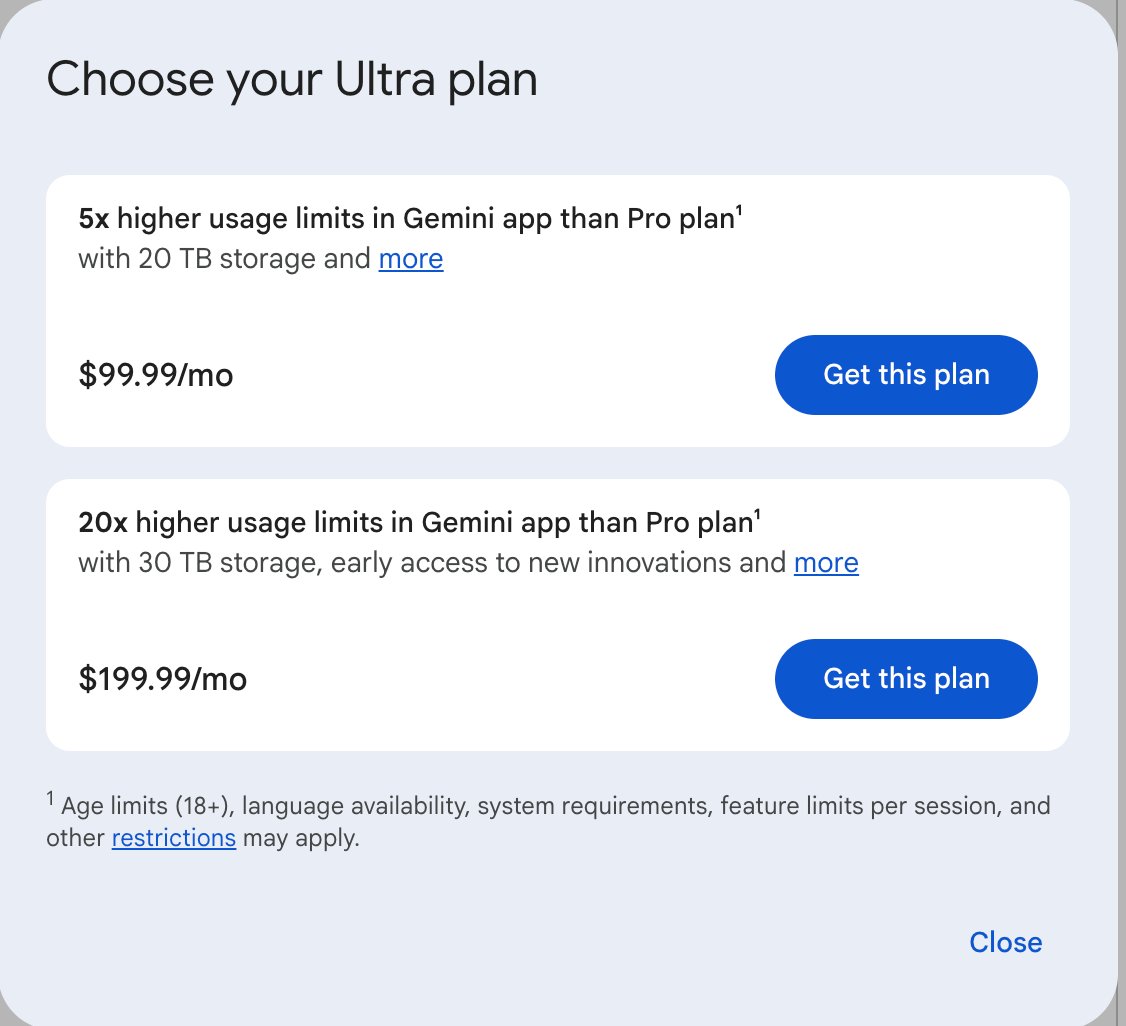Viewport: 1126px width, 1026px height.
Task: Click the 'Choose your Ultra plan' title
Action: tap(292, 80)
